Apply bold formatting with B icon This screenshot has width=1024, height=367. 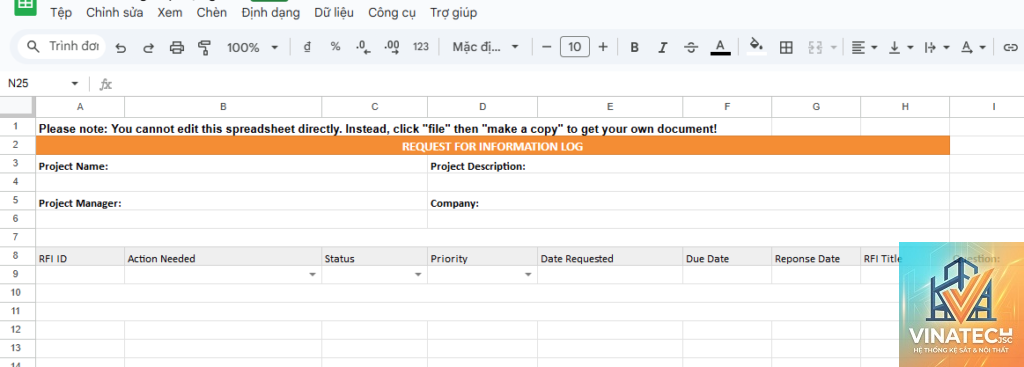point(634,47)
